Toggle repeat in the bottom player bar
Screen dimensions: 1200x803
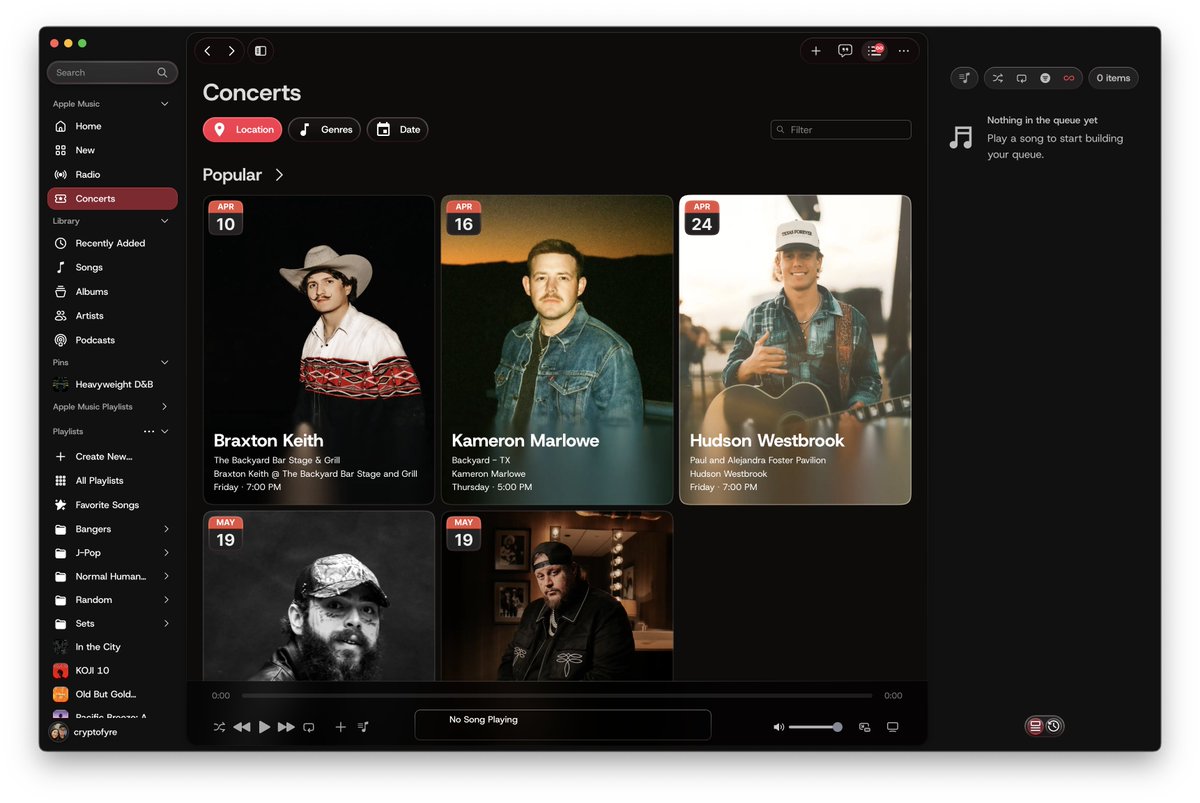click(309, 727)
